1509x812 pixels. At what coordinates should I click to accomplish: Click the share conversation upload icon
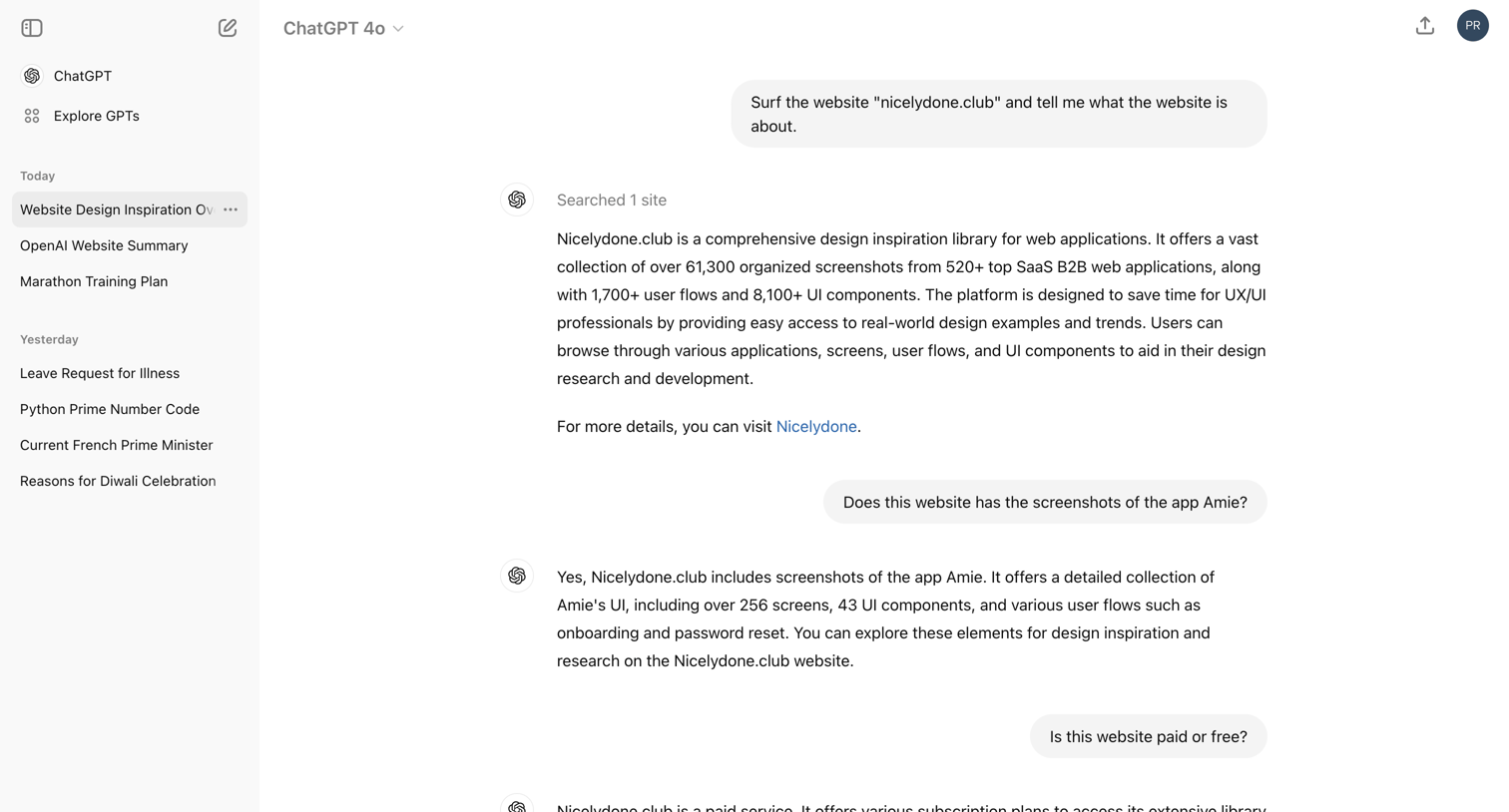point(1425,26)
